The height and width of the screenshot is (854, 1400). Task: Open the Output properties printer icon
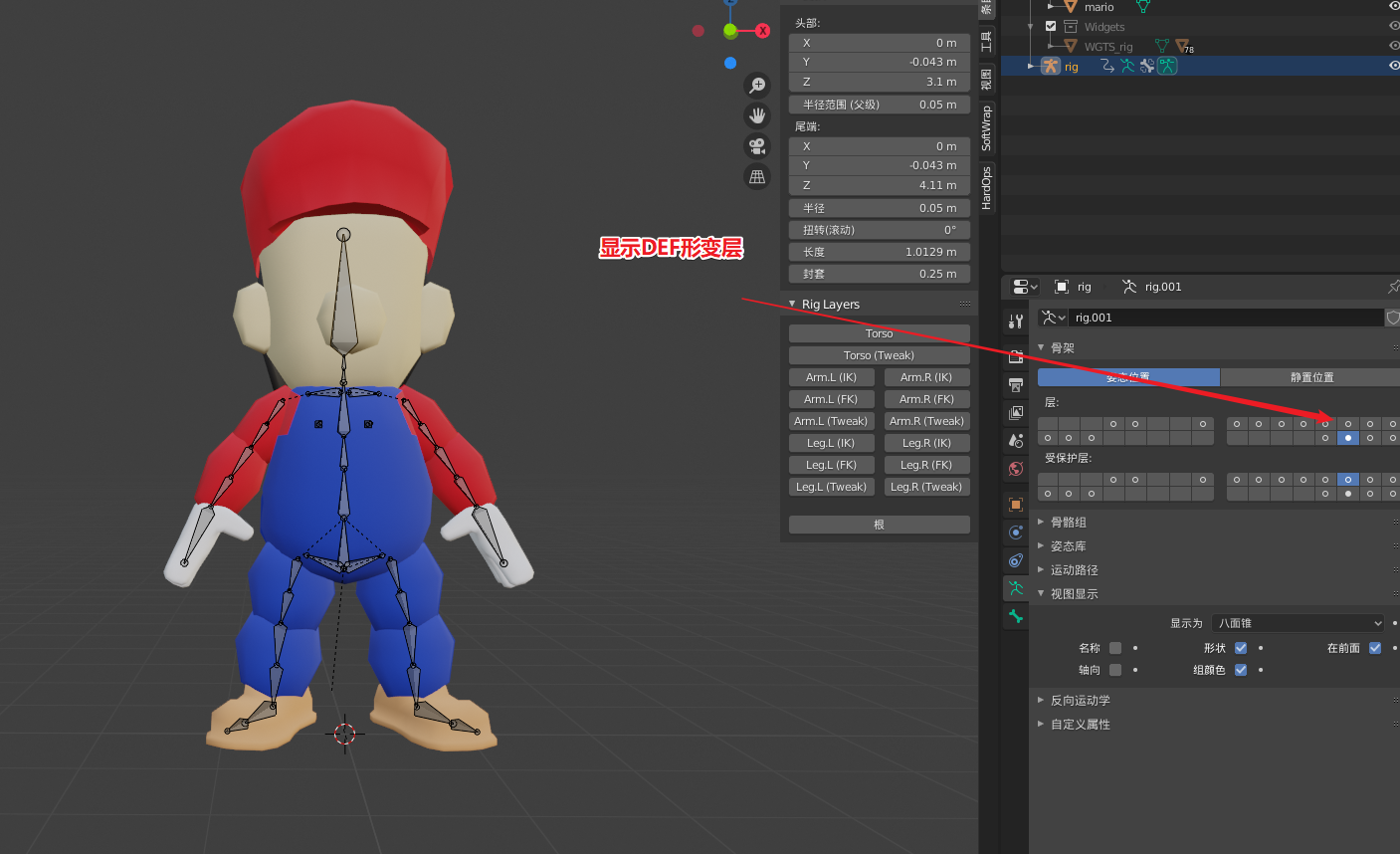click(1016, 384)
